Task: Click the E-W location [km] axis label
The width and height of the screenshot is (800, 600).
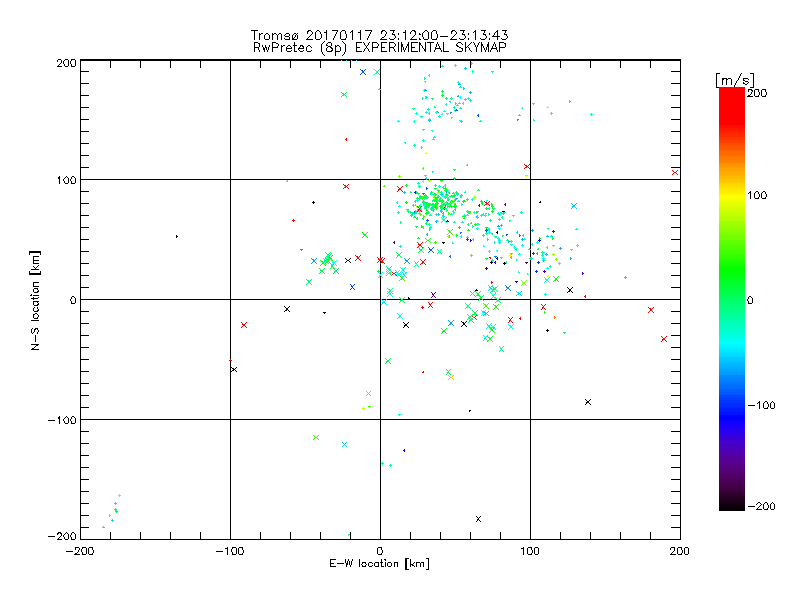Action: pos(379,564)
